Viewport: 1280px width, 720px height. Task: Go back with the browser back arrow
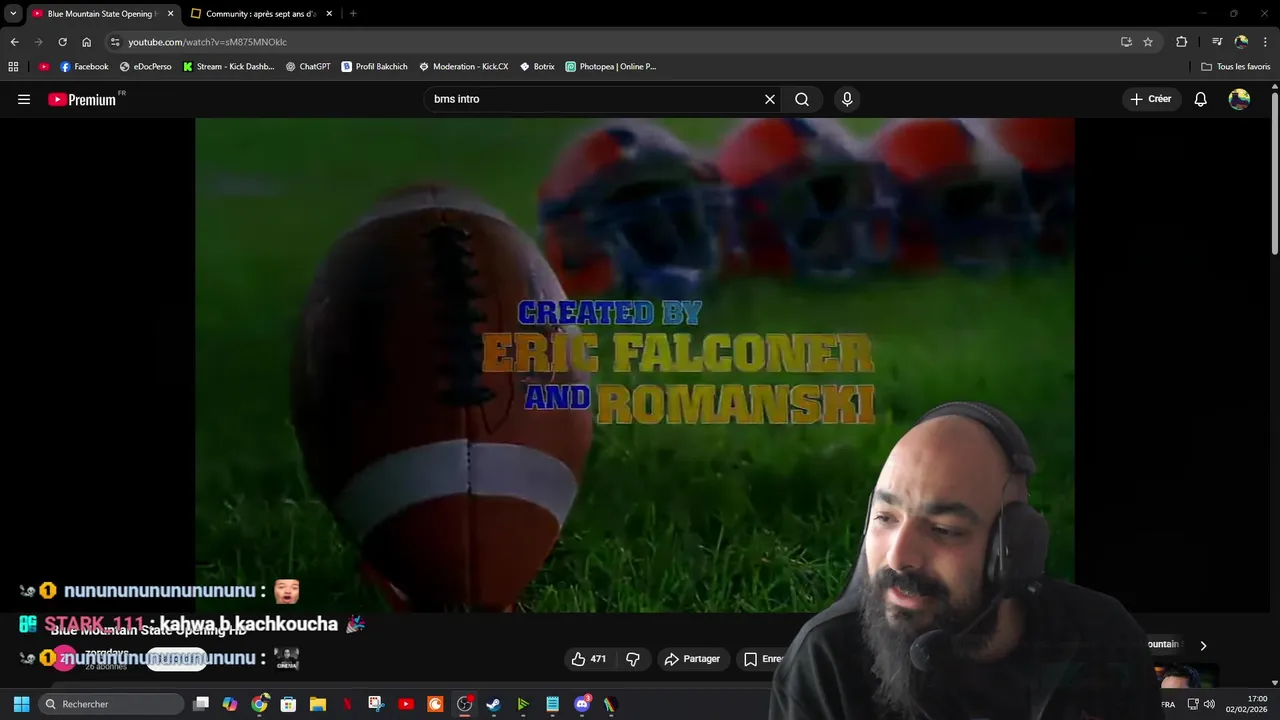(x=14, y=42)
